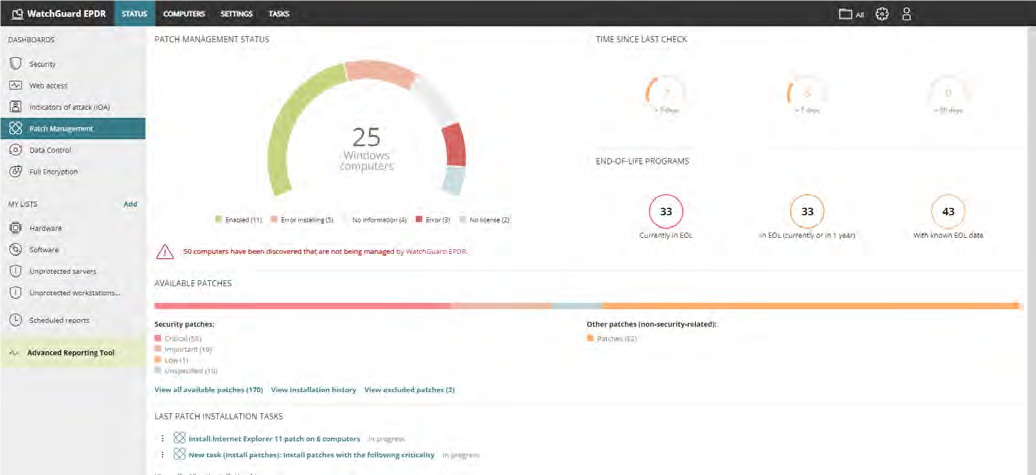
Task: Open Data Control icon in sidebar
Action: (x=17, y=150)
